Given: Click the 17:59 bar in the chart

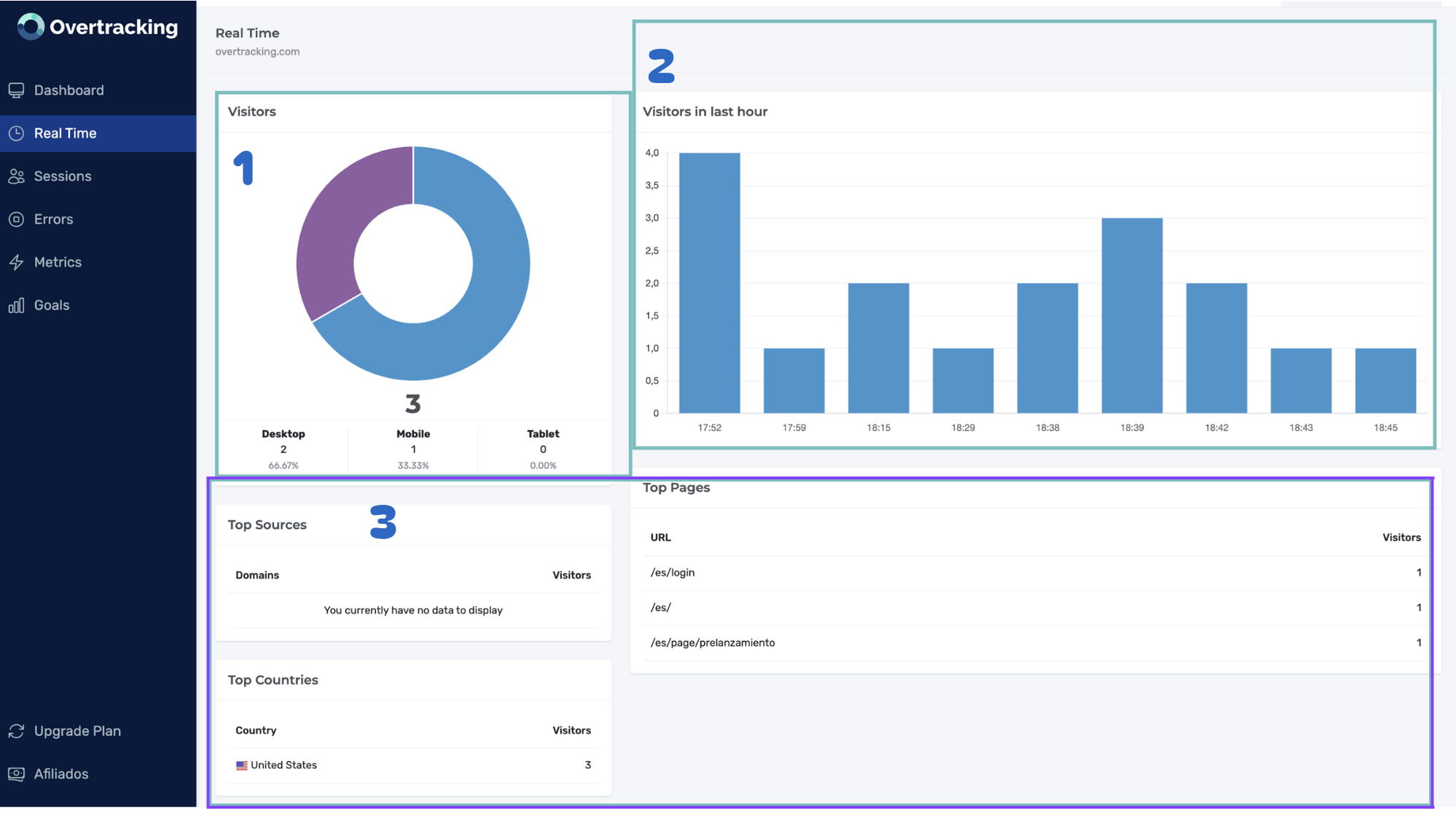Looking at the screenshot, I should point(794,380).
